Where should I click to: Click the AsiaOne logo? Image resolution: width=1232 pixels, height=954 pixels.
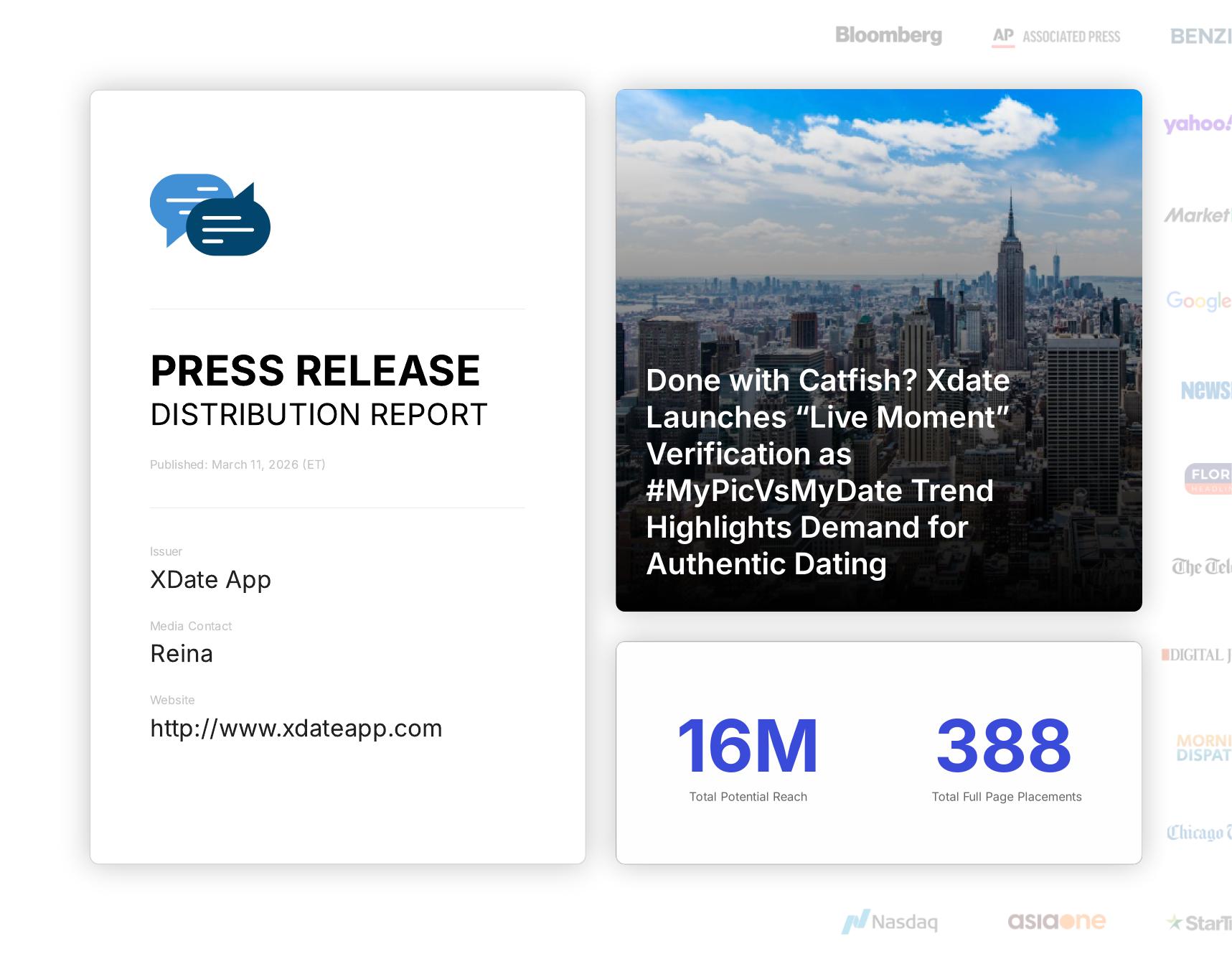click(x=1056, y=921)
